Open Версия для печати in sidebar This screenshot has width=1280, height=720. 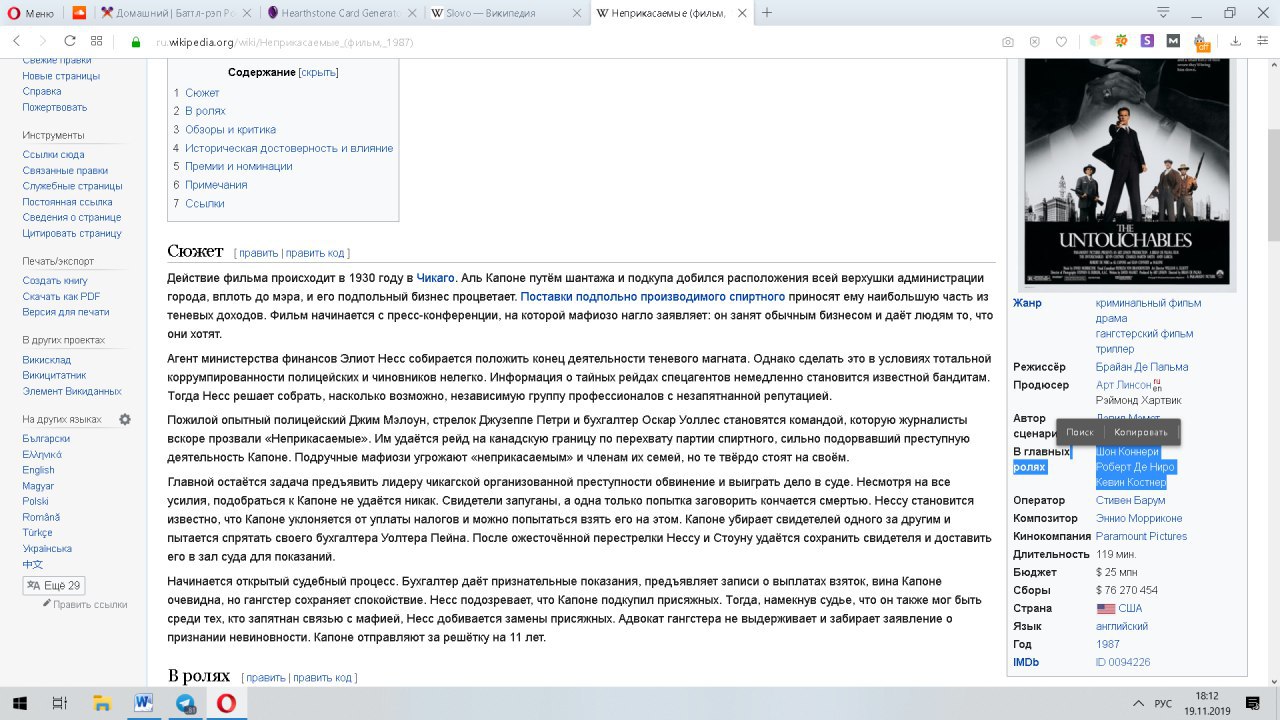pos(66,312)
